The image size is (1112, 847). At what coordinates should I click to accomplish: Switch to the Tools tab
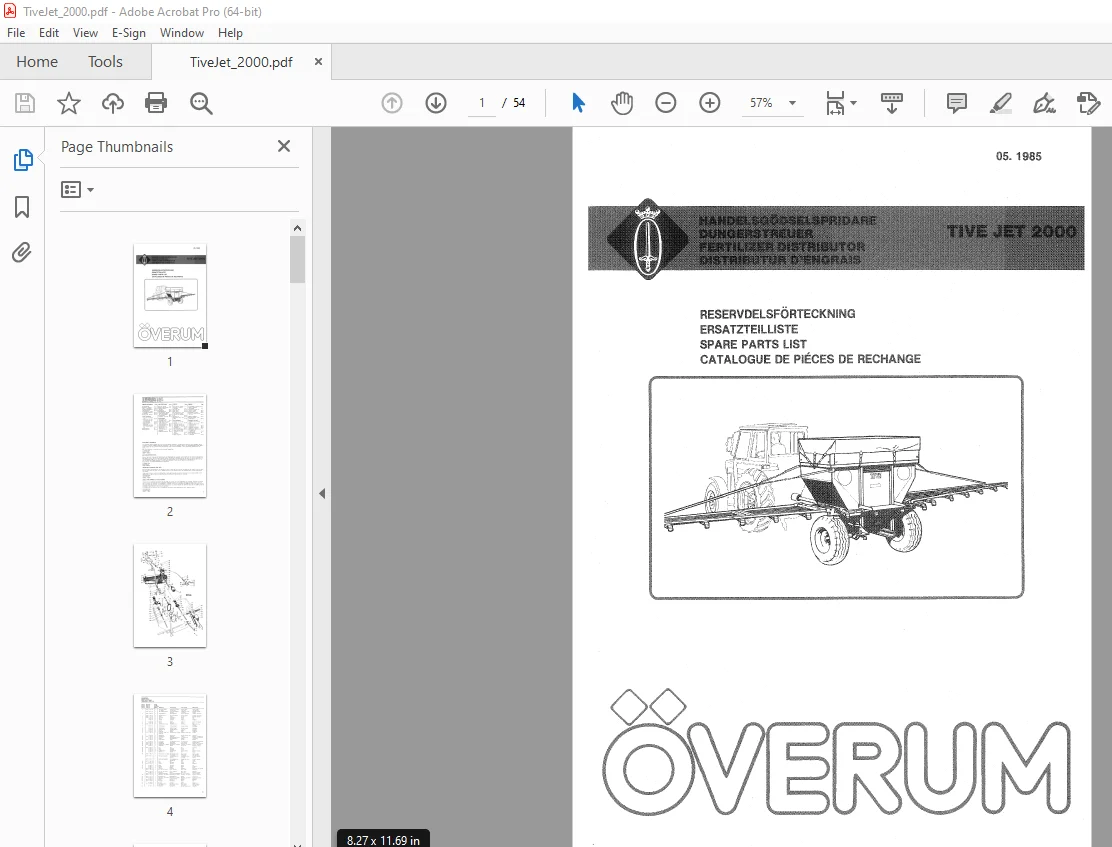(105, 62)
